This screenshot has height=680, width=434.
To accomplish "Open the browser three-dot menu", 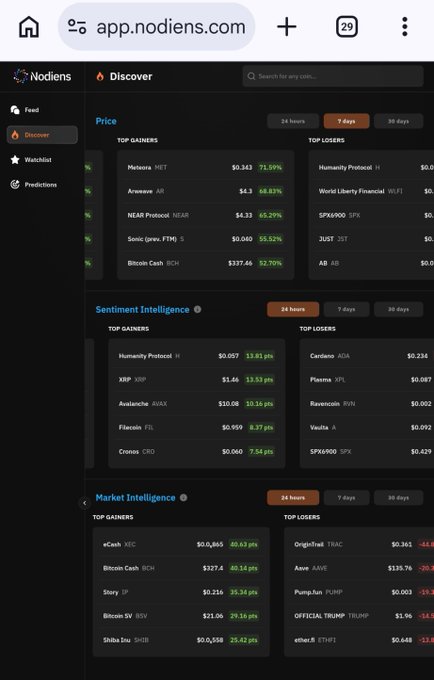I will [405, 27].
